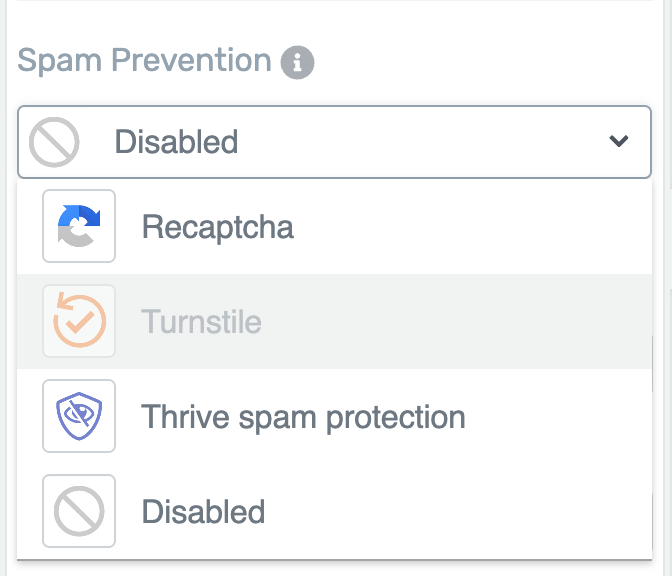The image size is (672, 576).
Task: Select the Recaptcha option label
Action: tap(217, 227)
